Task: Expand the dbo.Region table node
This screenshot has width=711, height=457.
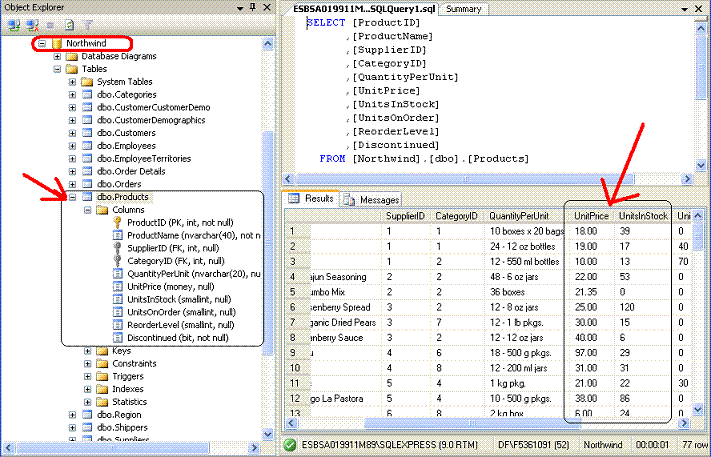Action: pos(72,415)
